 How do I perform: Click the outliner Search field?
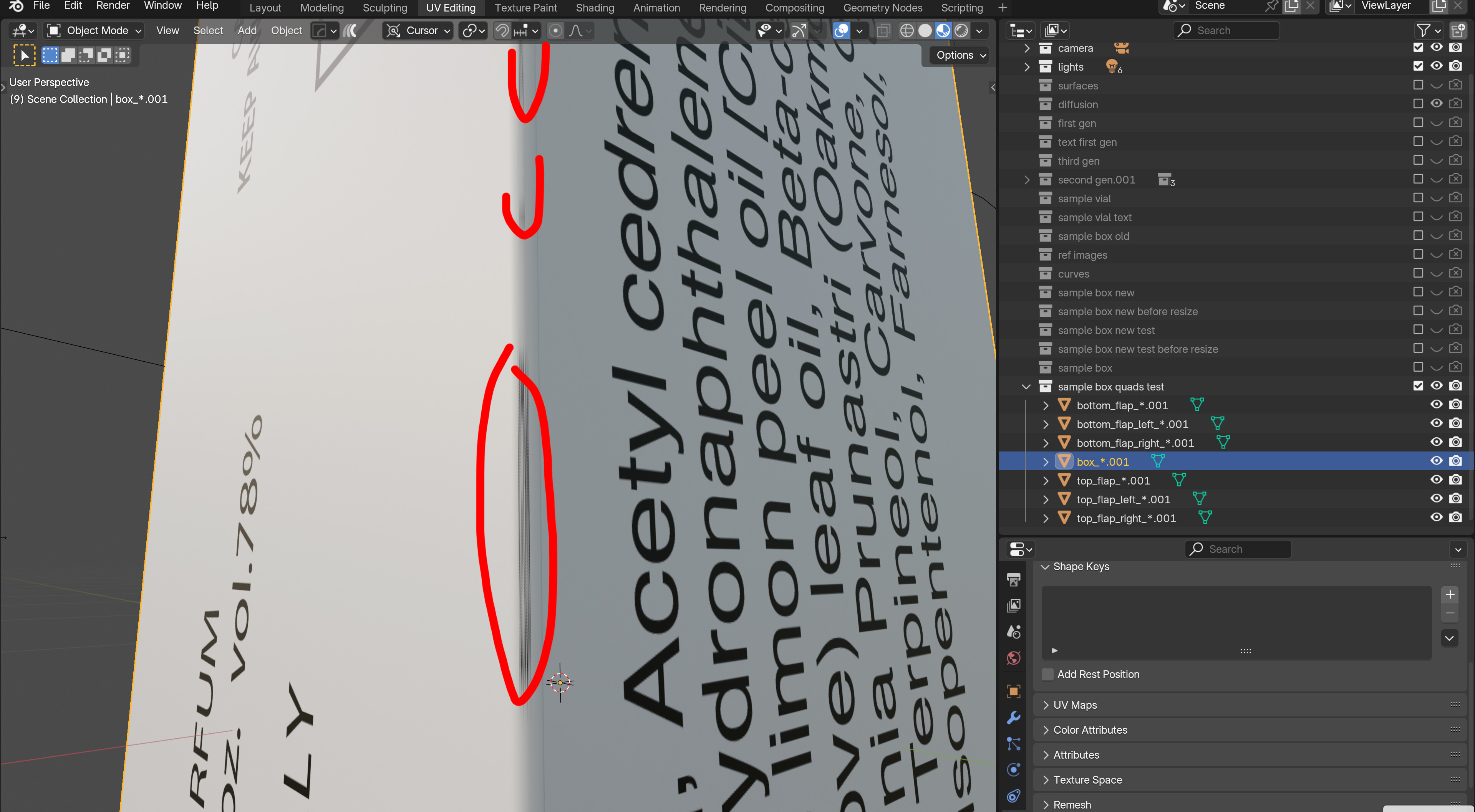[x=1226, y=30]
